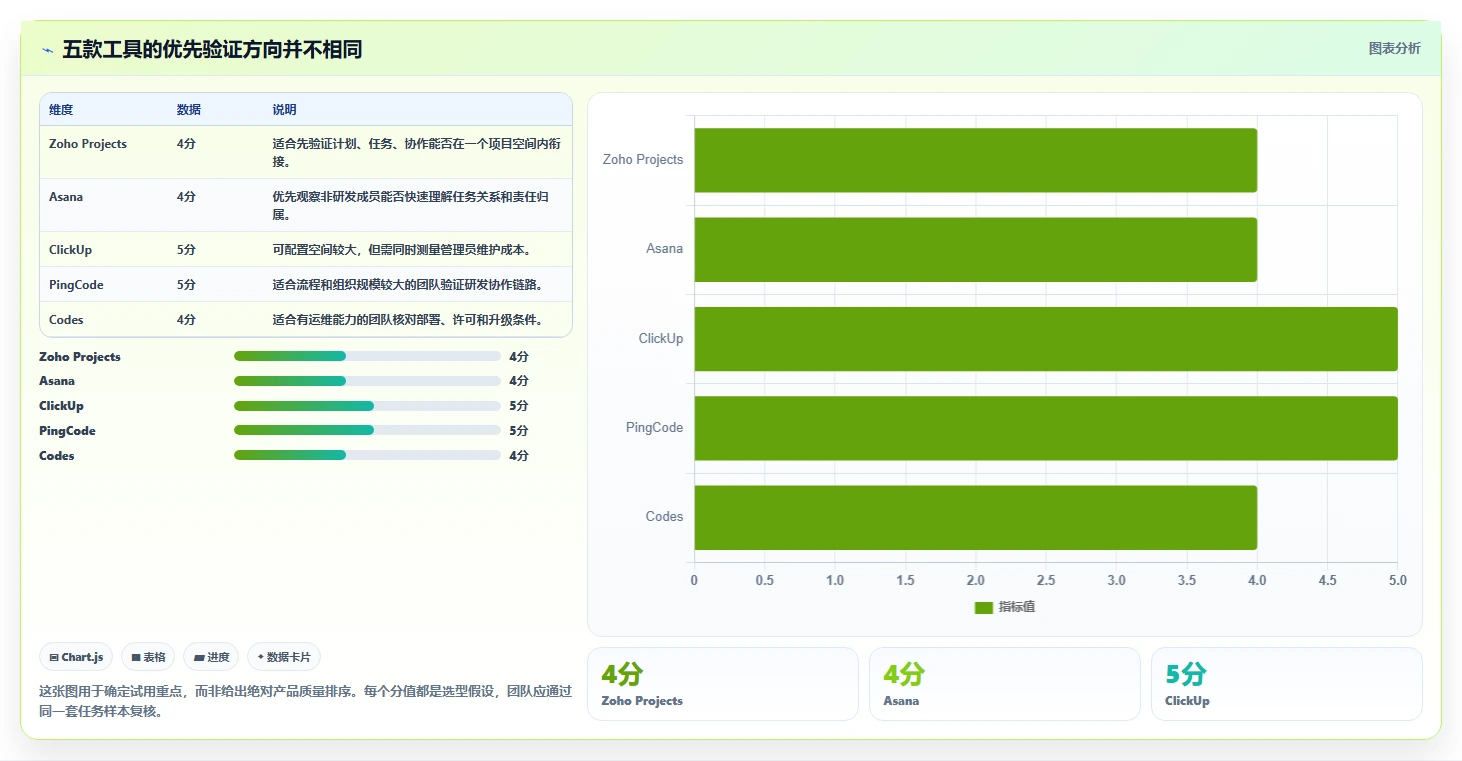Click the Codes label on the chart axis

click(665, 517)
